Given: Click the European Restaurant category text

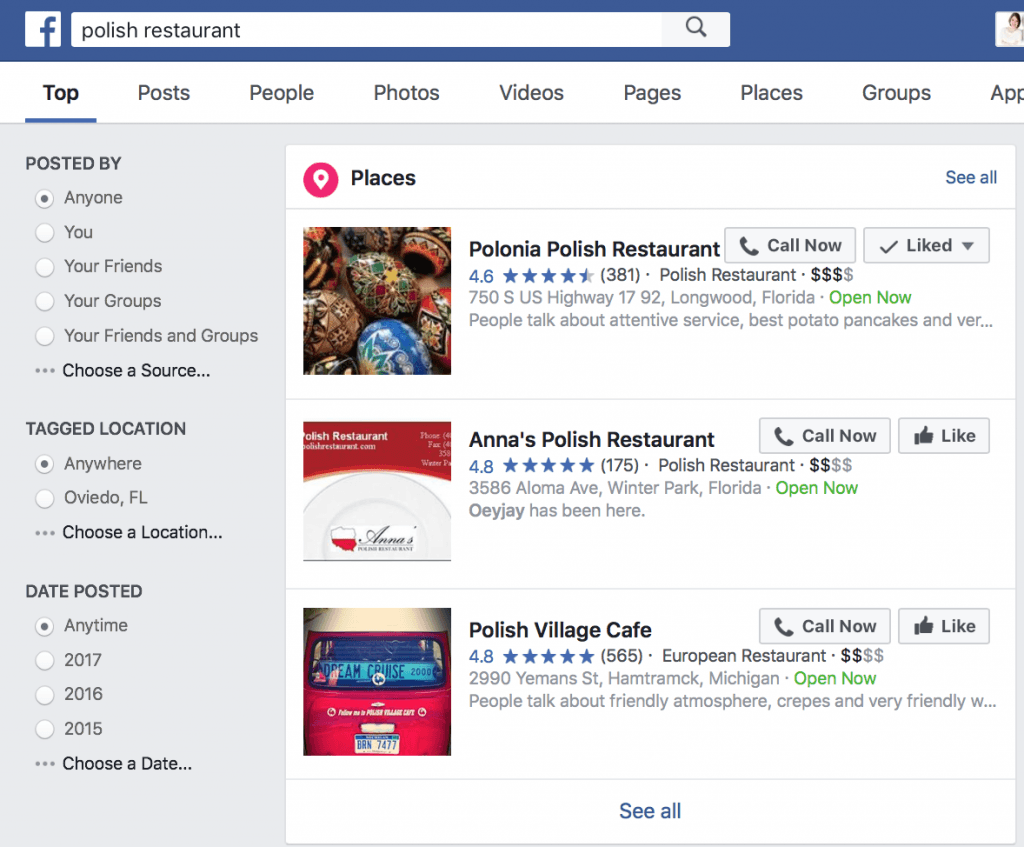Looking at the screenshot, I should pyautogui.click(x=744, y=656).
